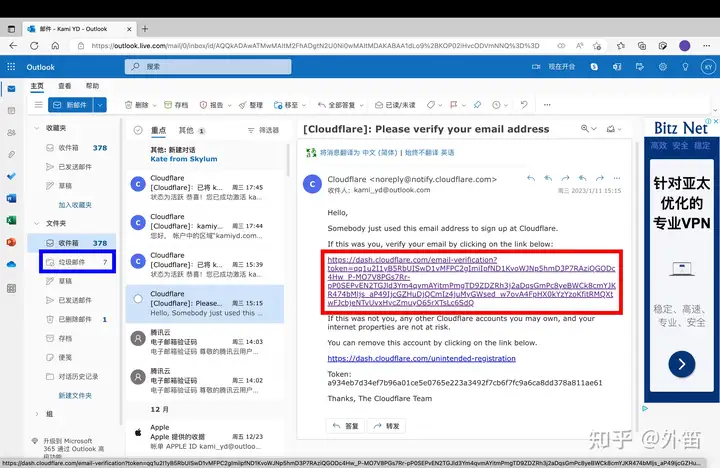Viewport: 720px width, 468px height.
Task: Open the unintended-registration link
Action: coord(422,358)
